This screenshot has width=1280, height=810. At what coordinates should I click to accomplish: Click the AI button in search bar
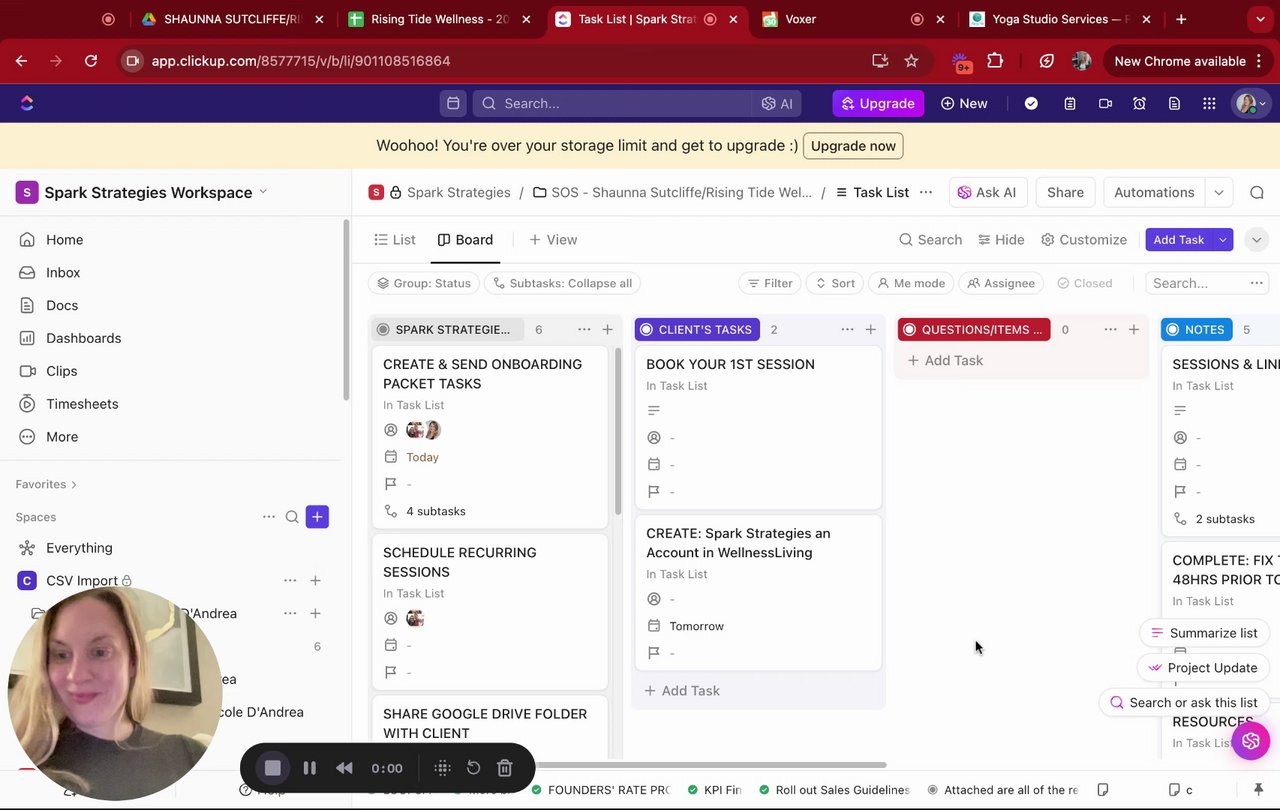[777, 103]
